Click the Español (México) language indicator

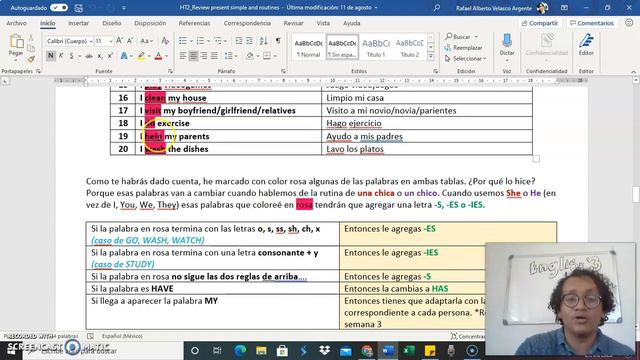pos(122,336)
